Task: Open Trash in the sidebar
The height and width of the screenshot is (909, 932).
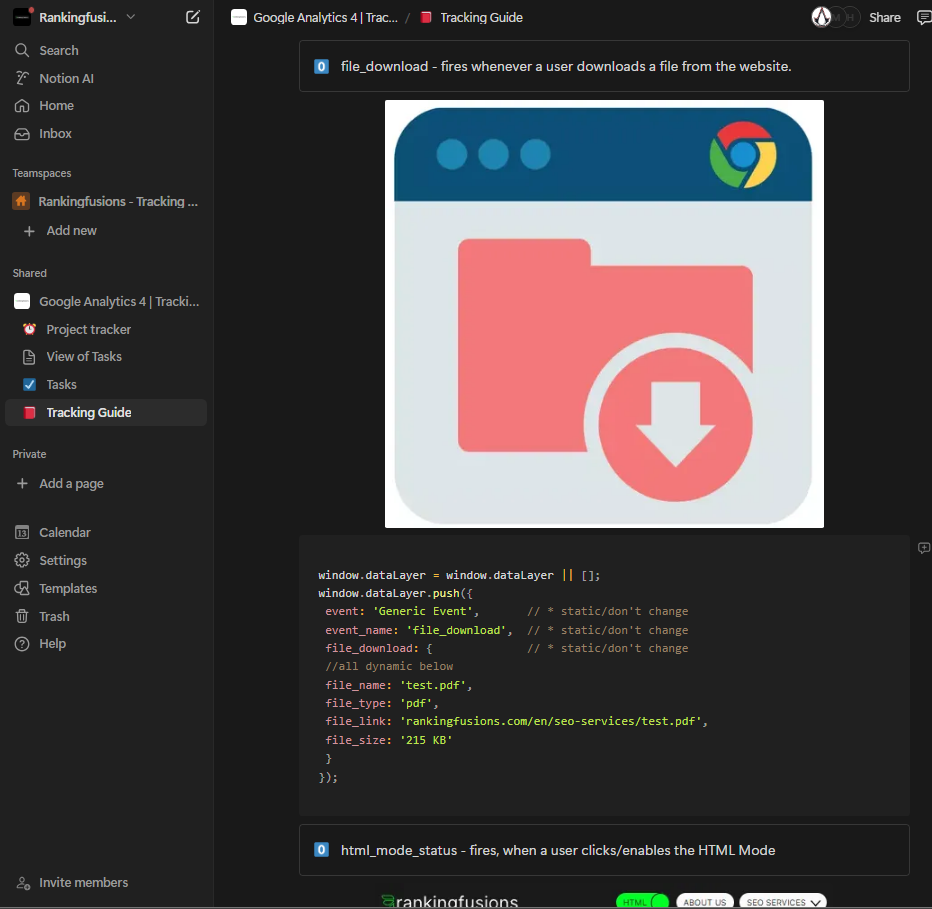Action: (x=54, y=617)
